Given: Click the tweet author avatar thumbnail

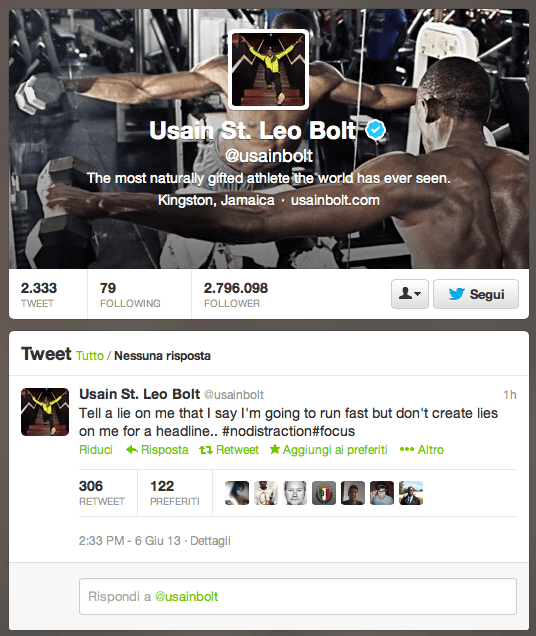Looking at the screenshot, I should pos(45,412).
